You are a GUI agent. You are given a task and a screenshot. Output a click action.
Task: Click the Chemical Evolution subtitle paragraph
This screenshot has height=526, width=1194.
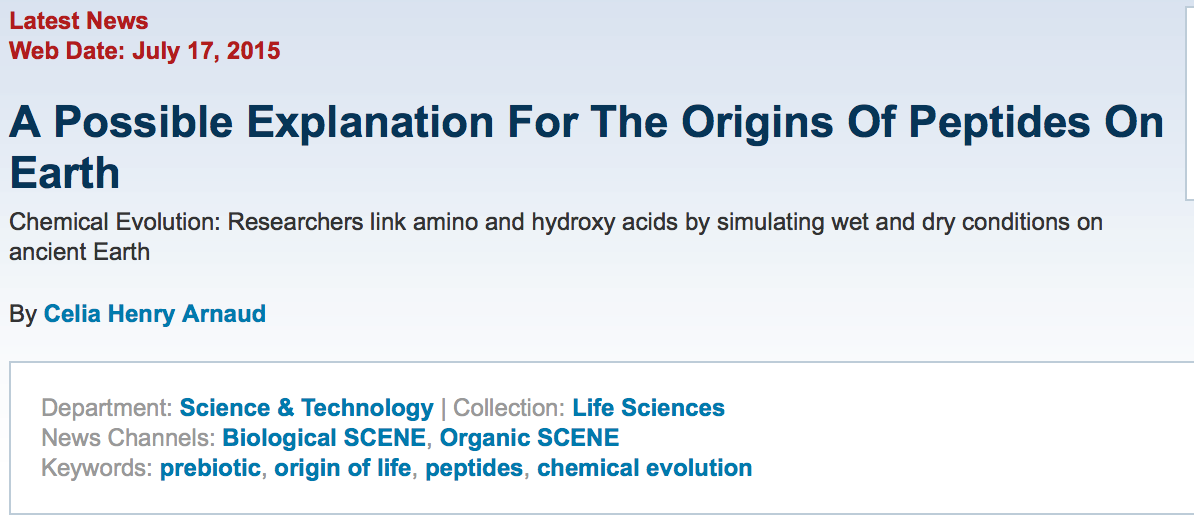click(x=556, y=237)
